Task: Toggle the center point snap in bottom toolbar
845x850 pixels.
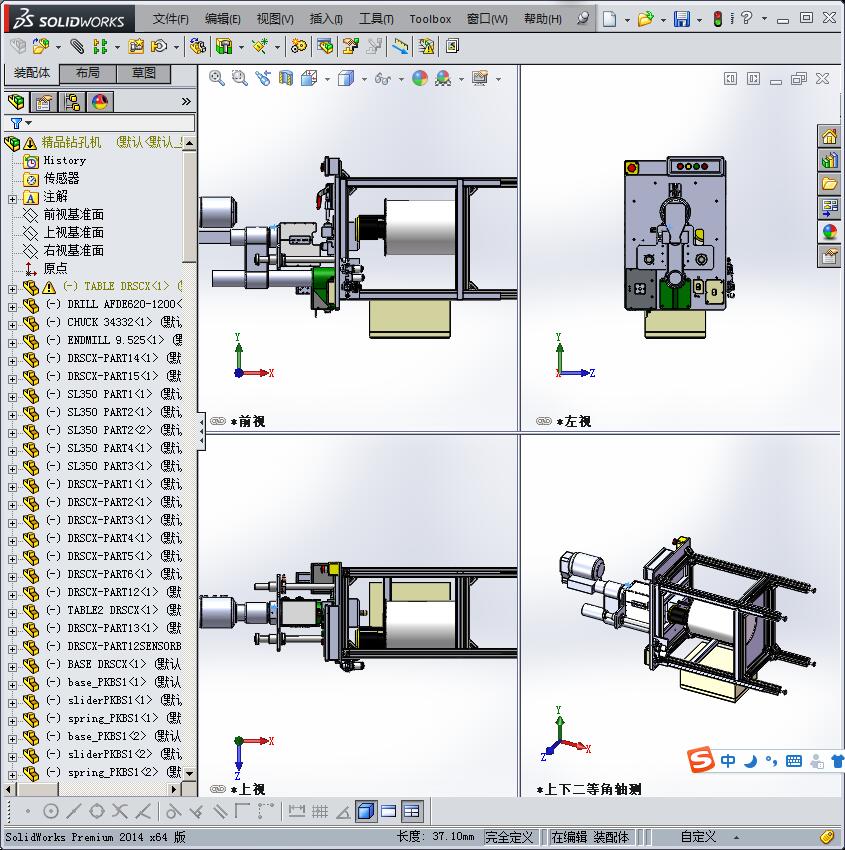Action: pyautogui.click(x=50, y=811)
